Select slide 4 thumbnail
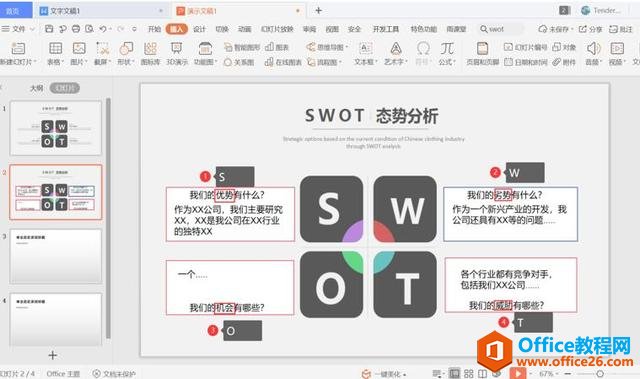 (56, 320)
